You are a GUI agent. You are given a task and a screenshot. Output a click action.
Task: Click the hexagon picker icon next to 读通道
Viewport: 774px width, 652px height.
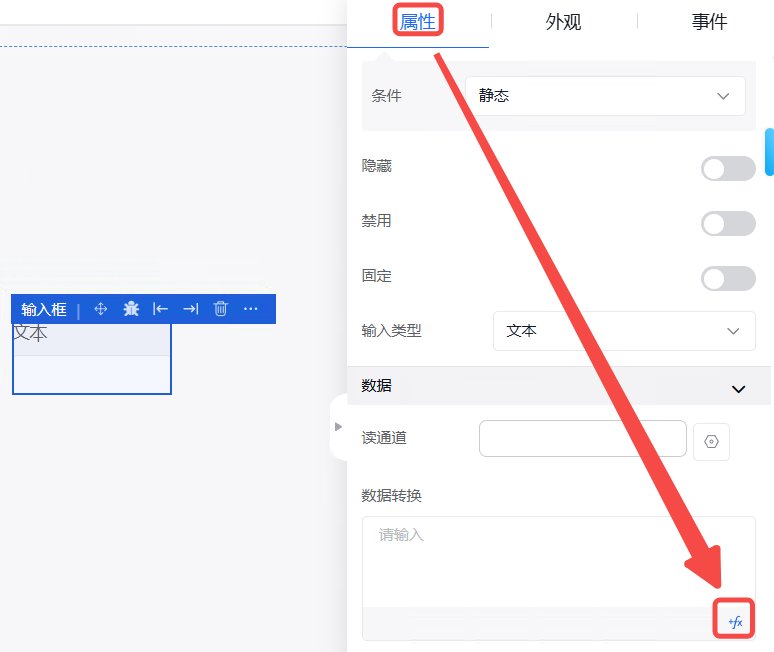(711, 442)
